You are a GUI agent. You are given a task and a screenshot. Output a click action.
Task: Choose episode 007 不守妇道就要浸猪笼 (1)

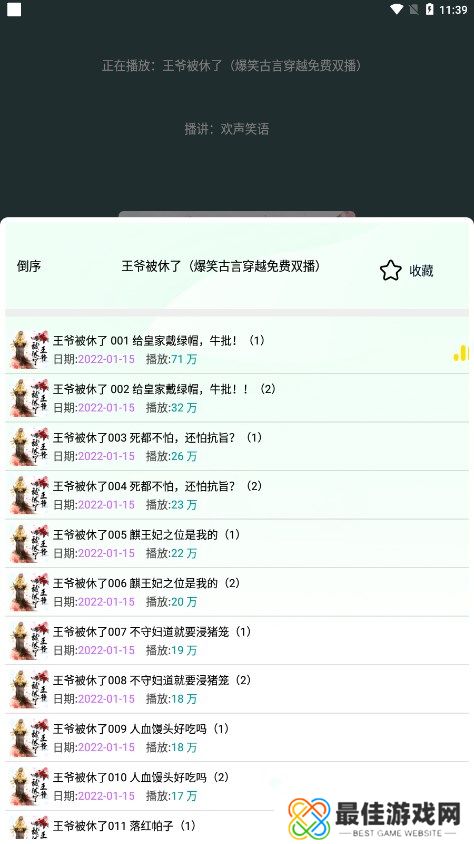[x=237, y=641]
